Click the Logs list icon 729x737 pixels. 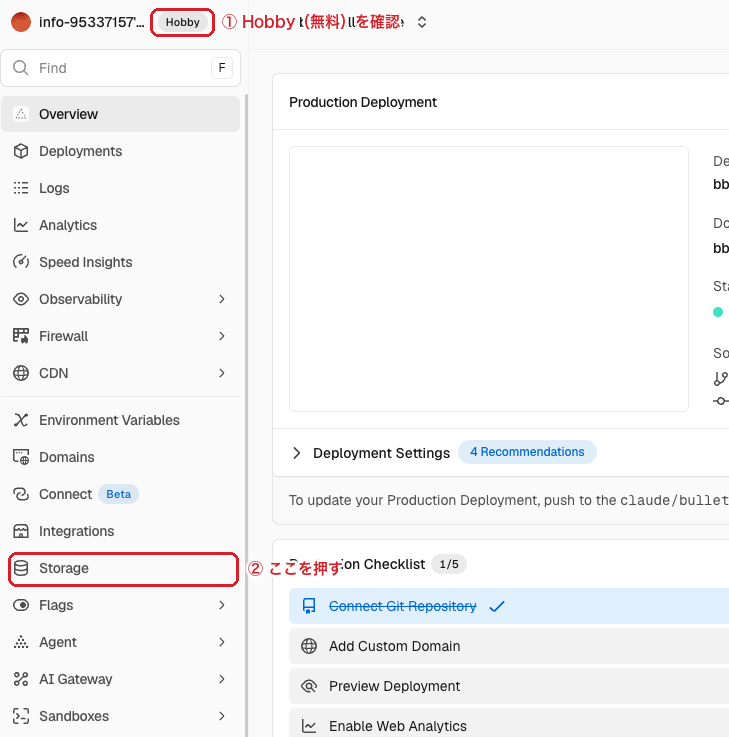click(21, 188)
